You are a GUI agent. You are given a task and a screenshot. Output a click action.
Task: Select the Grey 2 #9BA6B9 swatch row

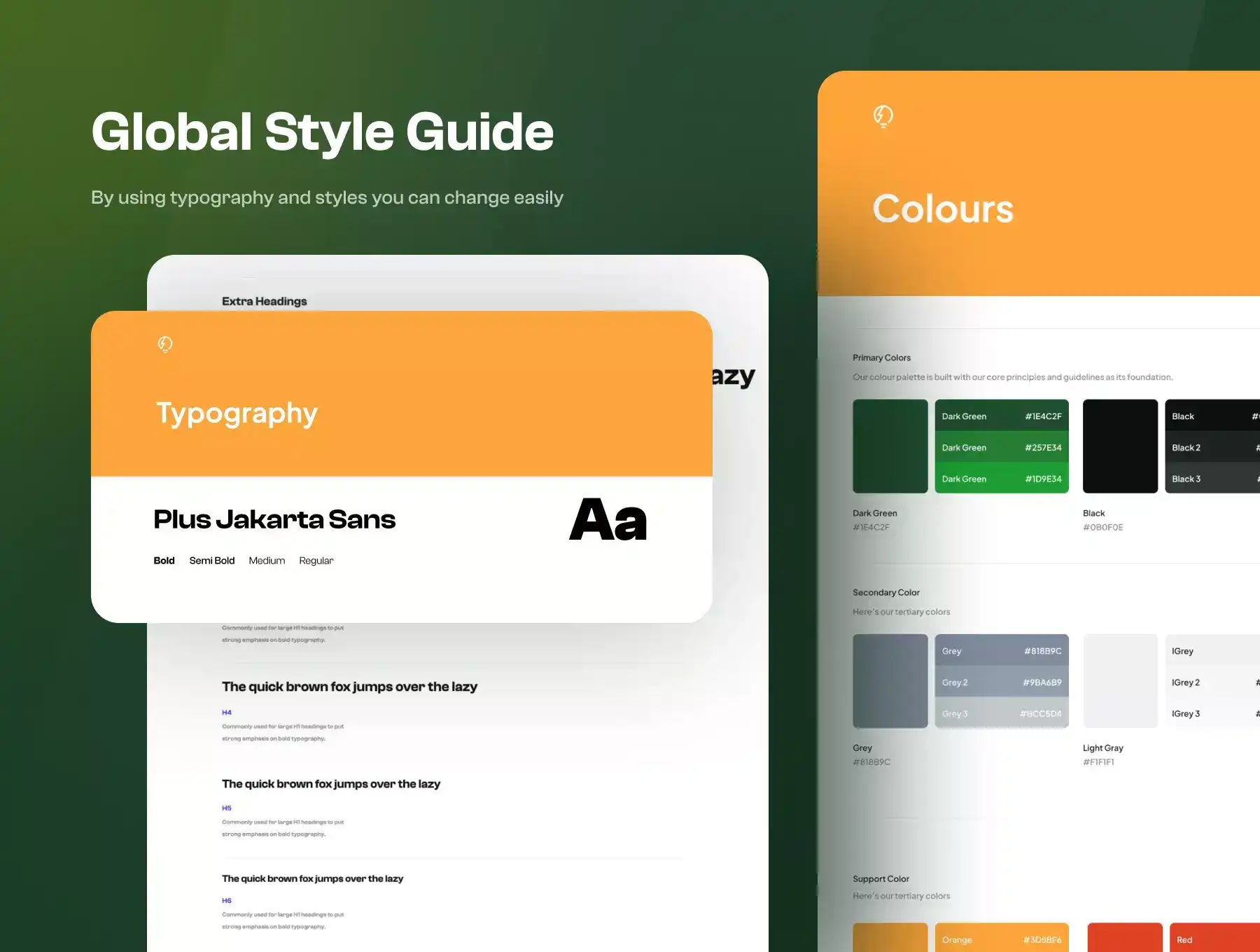coord(1001,682)
